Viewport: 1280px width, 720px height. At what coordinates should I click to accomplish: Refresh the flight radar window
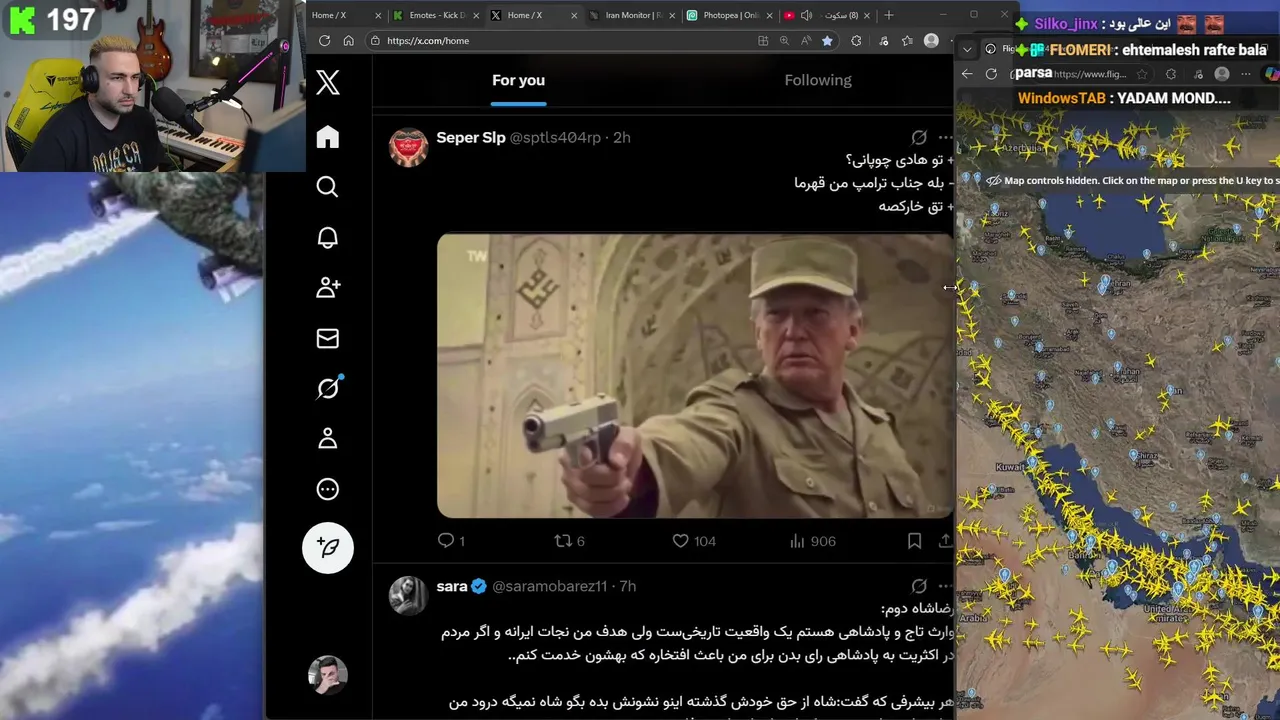[991, 74]
